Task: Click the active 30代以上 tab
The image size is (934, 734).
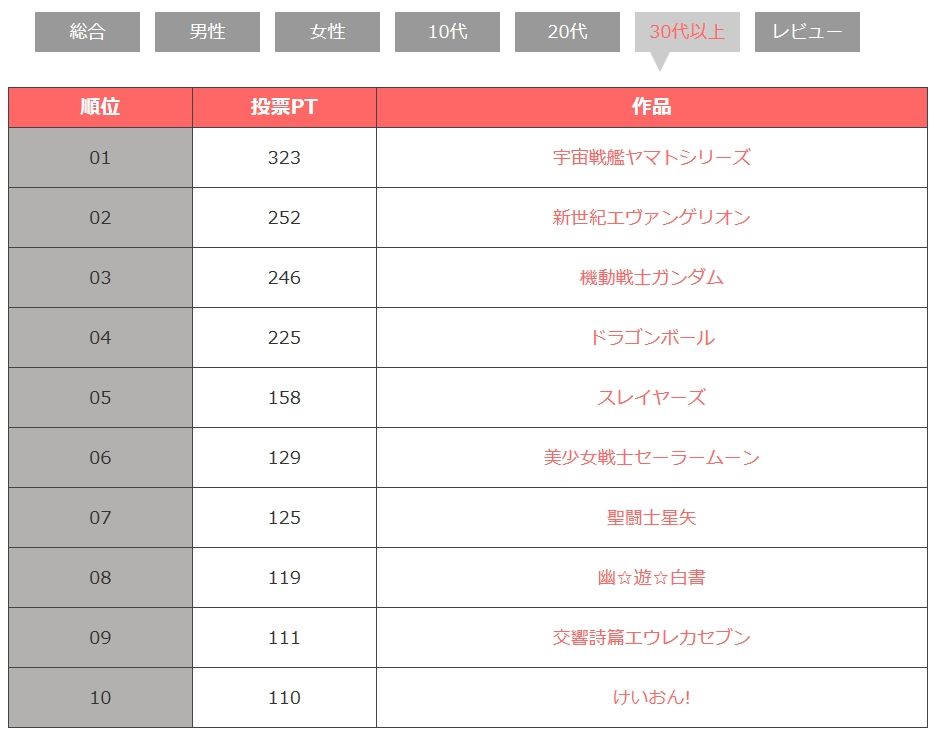Action: [687, 32]
